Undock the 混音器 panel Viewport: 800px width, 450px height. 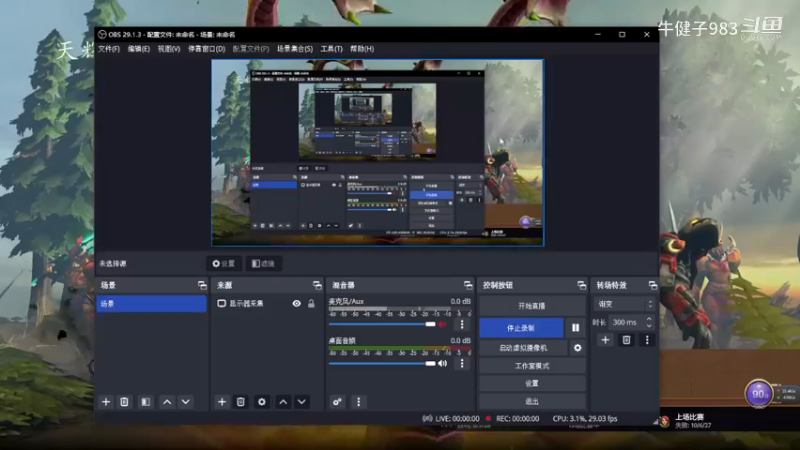coord(468,285)
